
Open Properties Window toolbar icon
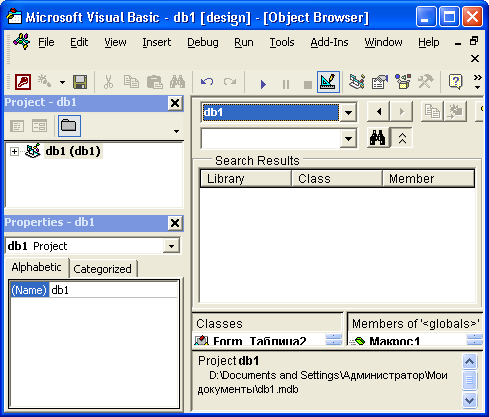(380, 82)
